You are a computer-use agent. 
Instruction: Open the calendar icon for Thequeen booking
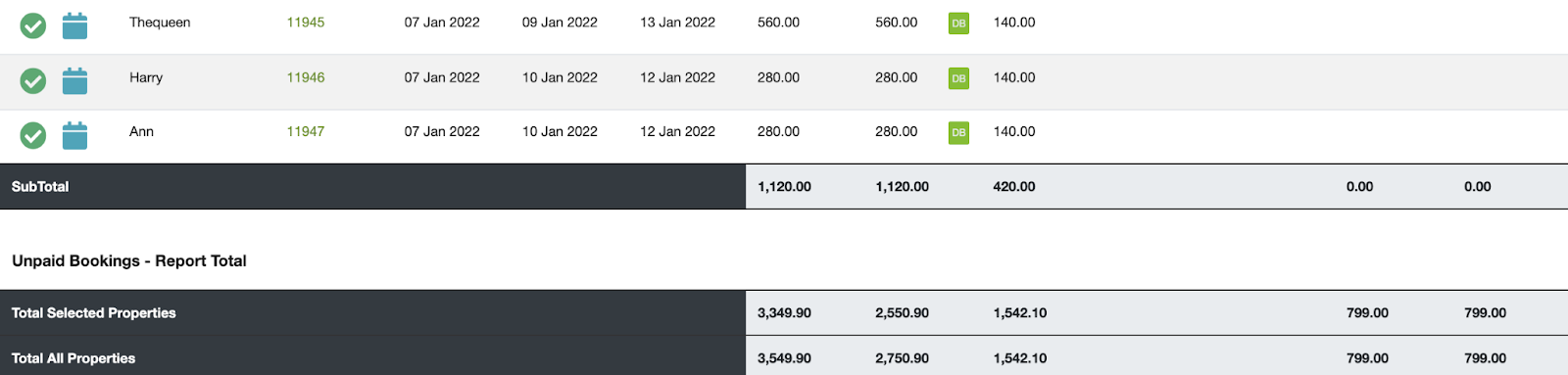tap(74, 25)
